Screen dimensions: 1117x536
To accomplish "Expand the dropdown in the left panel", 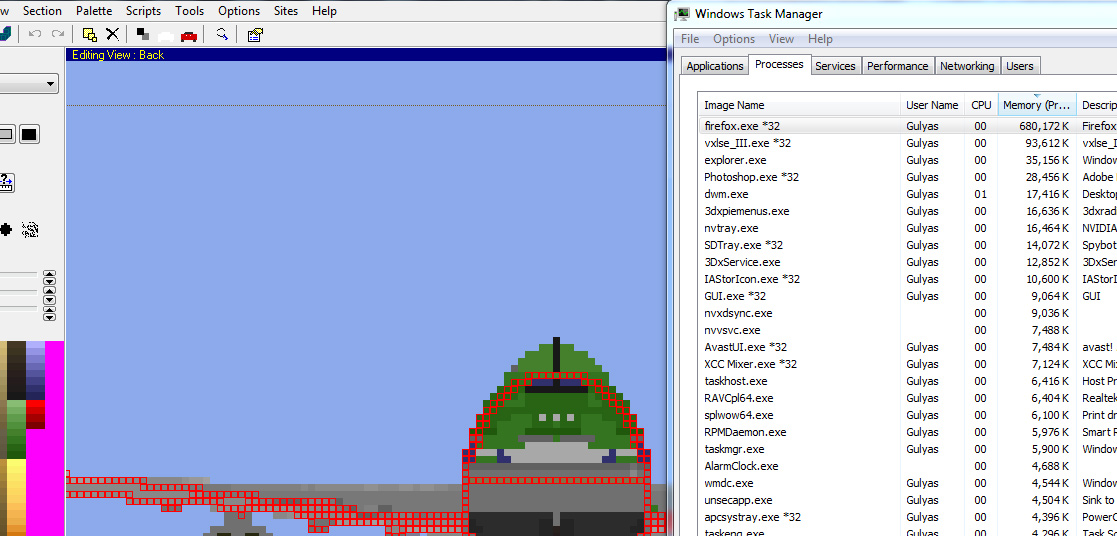I will pos(50,85).
